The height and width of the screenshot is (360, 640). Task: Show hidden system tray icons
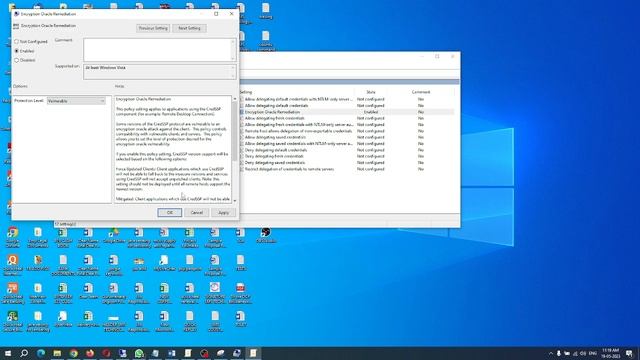551,353
